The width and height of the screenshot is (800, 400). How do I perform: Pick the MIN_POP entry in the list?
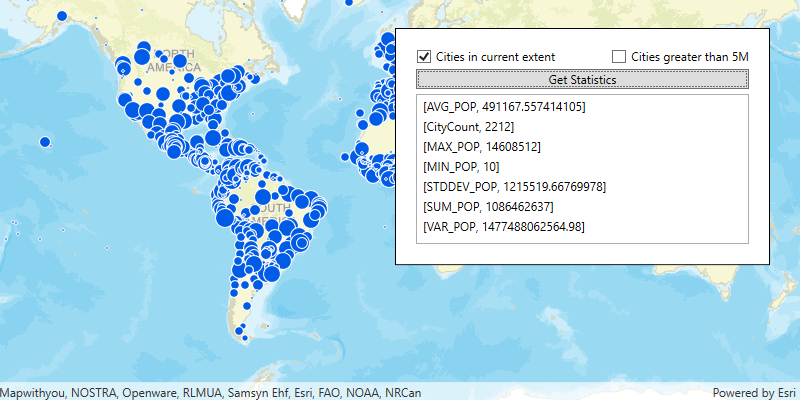click(x=461, y=167)
